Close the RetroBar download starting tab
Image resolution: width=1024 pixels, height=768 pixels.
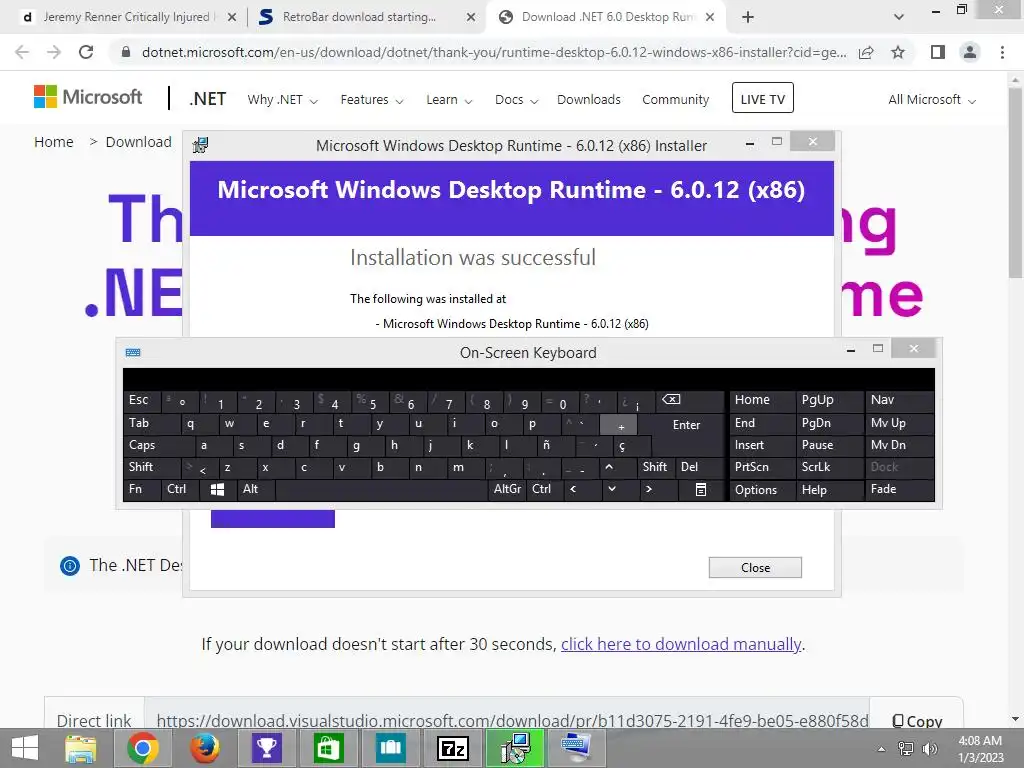pos(471,18)
